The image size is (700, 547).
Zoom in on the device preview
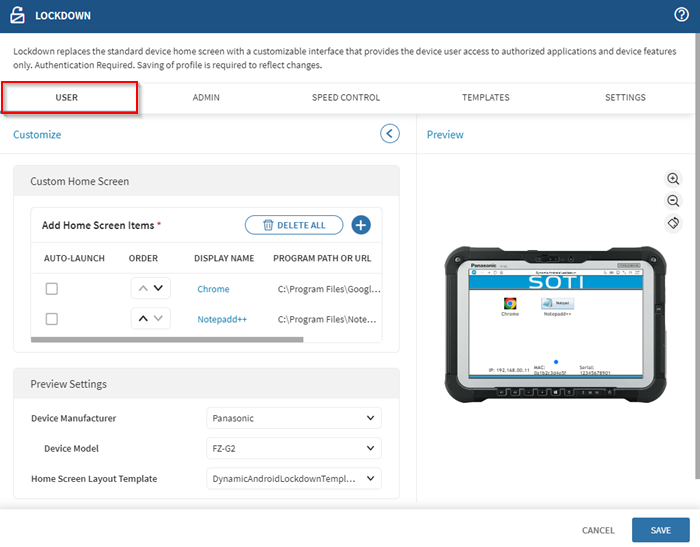coord(673,178)
